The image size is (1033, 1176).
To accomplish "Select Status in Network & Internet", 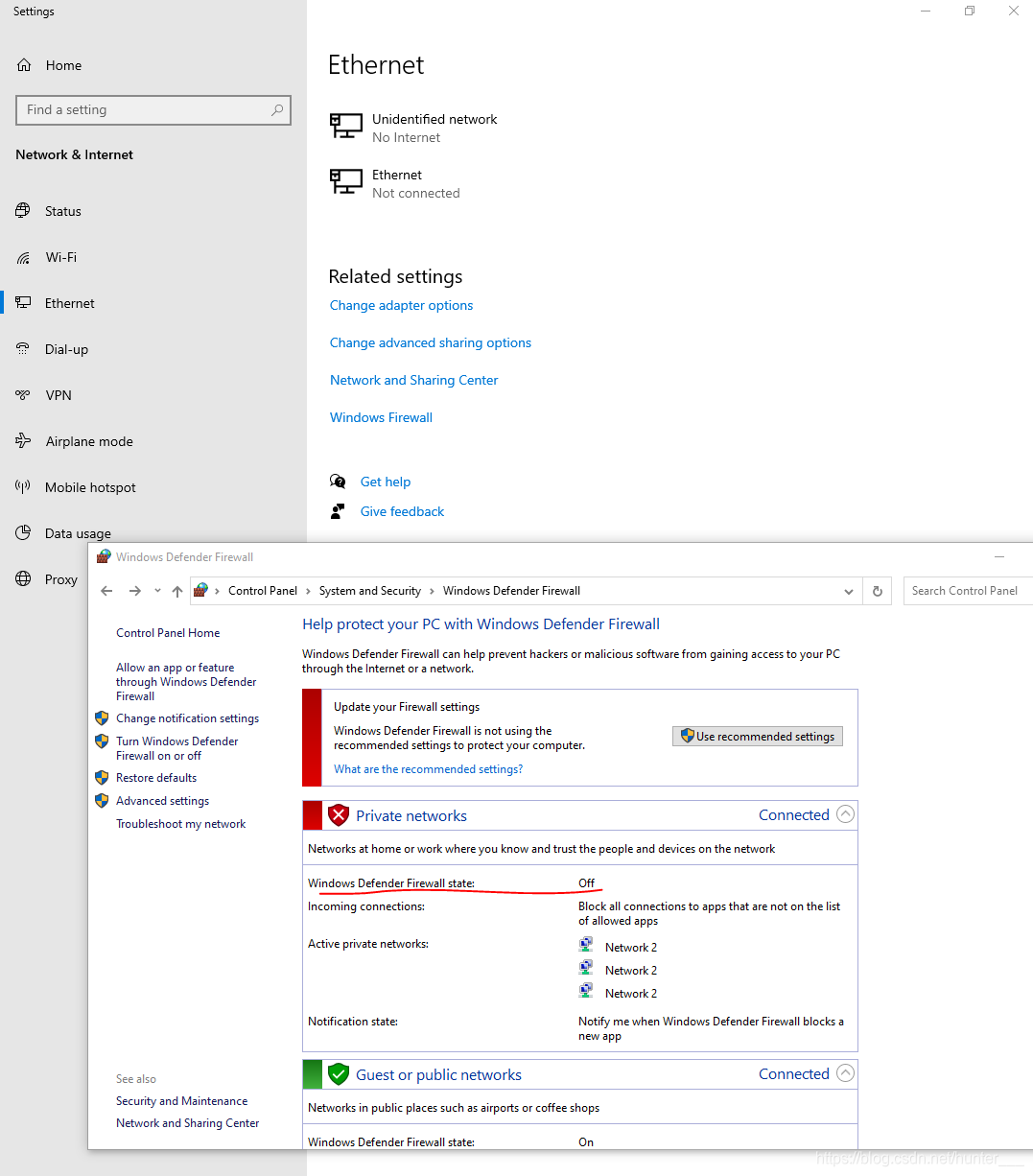I will click(63, 211).
